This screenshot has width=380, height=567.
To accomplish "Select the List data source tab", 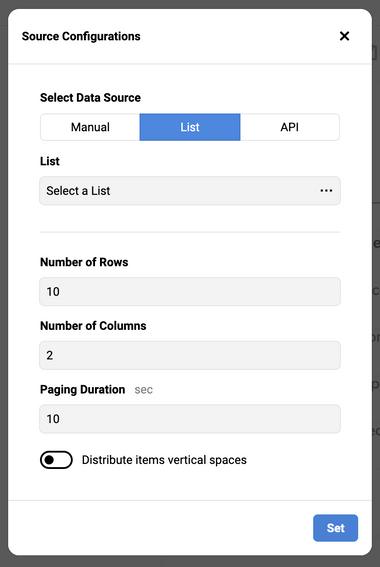I will (190, 127).
